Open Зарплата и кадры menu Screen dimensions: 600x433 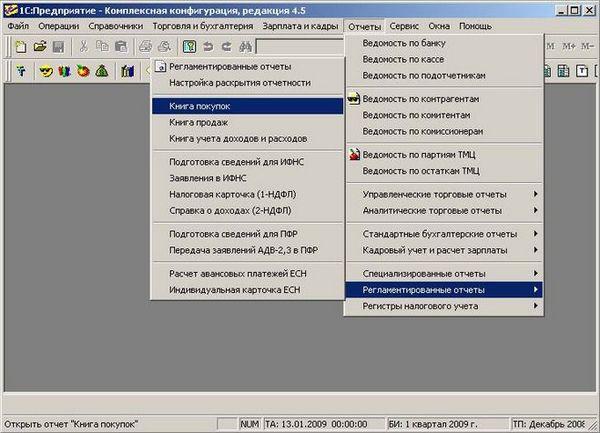pos(300,26)
